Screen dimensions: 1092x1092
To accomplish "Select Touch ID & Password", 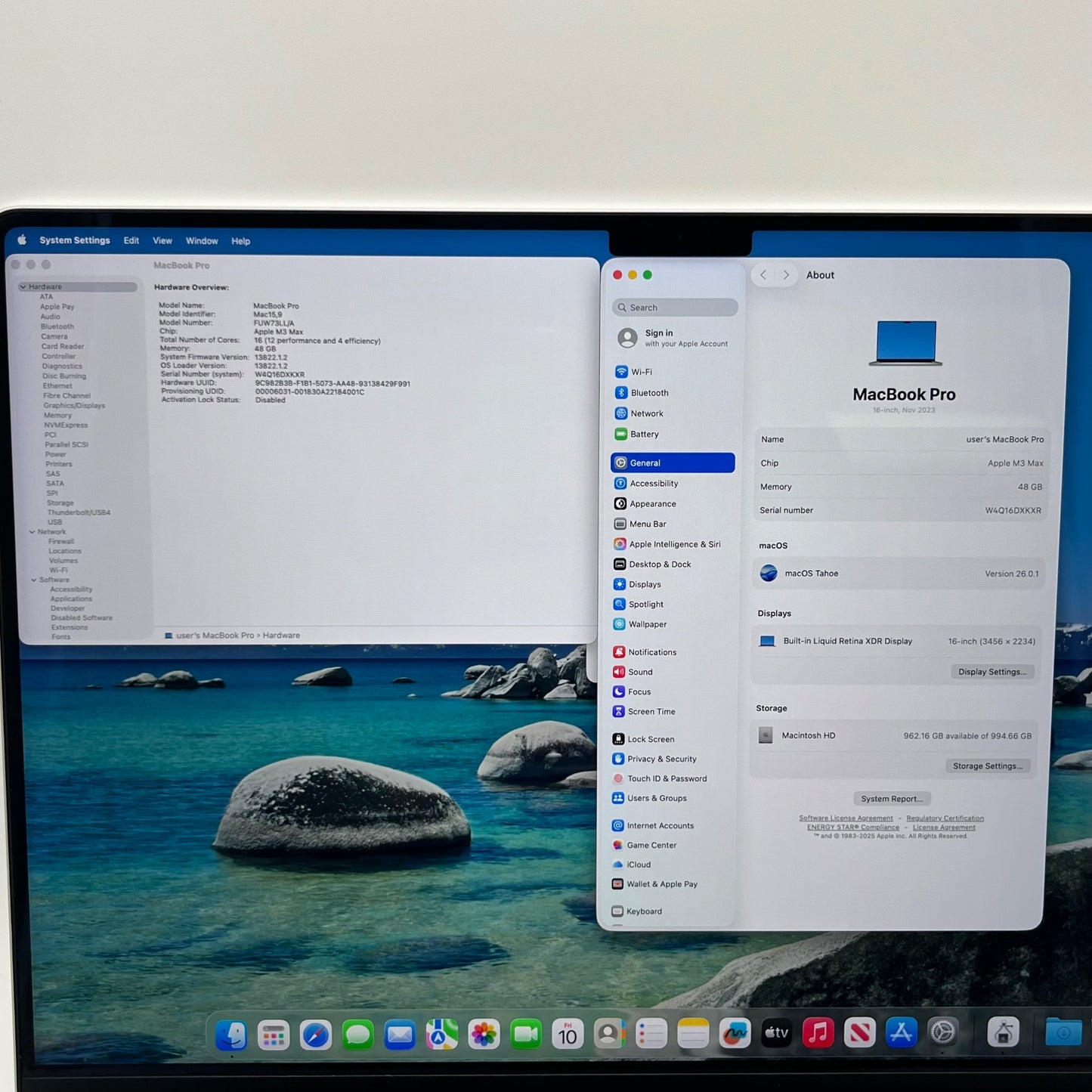I will pos(666,778).
